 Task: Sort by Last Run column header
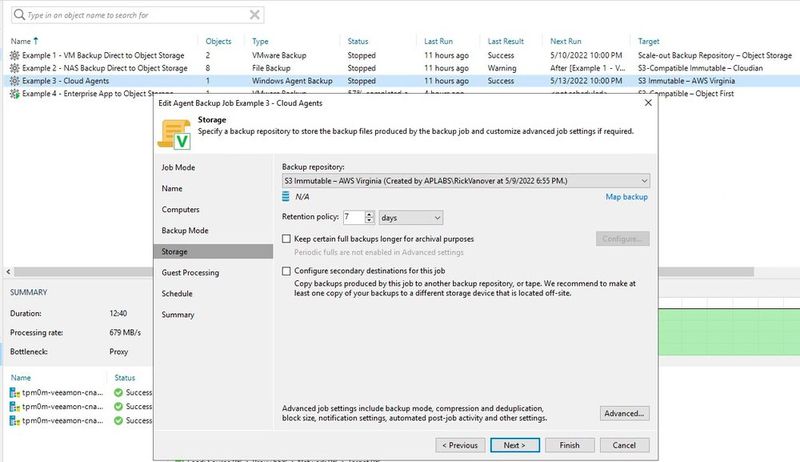(x=438, y=41)
